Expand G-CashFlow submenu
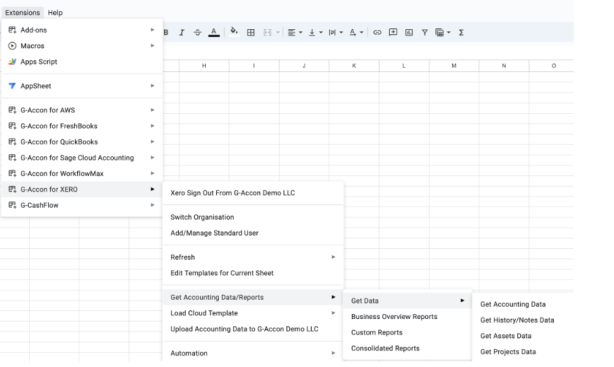This screenshot has width=614, height=367. (x=82, y=205)
